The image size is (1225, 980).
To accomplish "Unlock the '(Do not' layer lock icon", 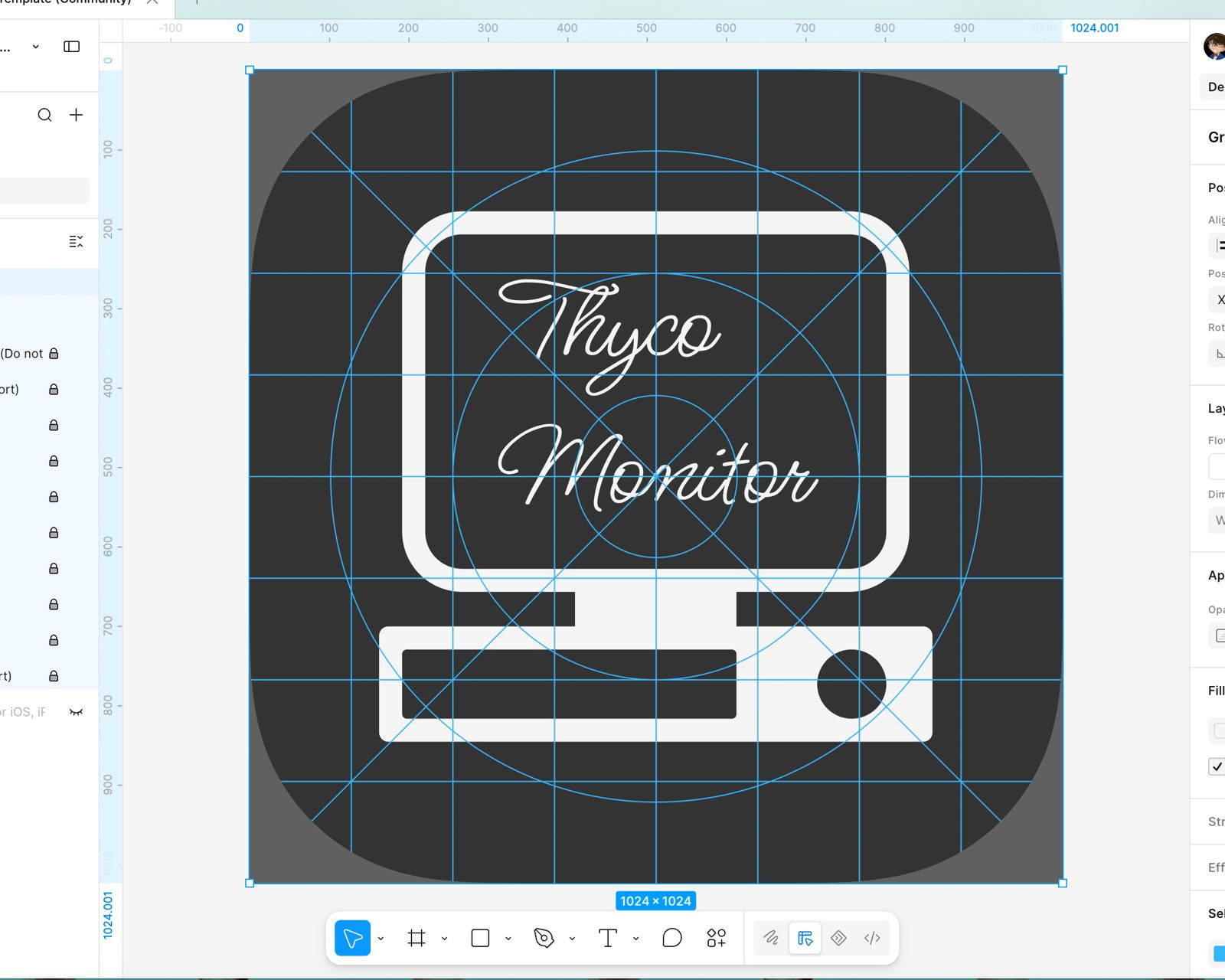I will tap(54, 354).
